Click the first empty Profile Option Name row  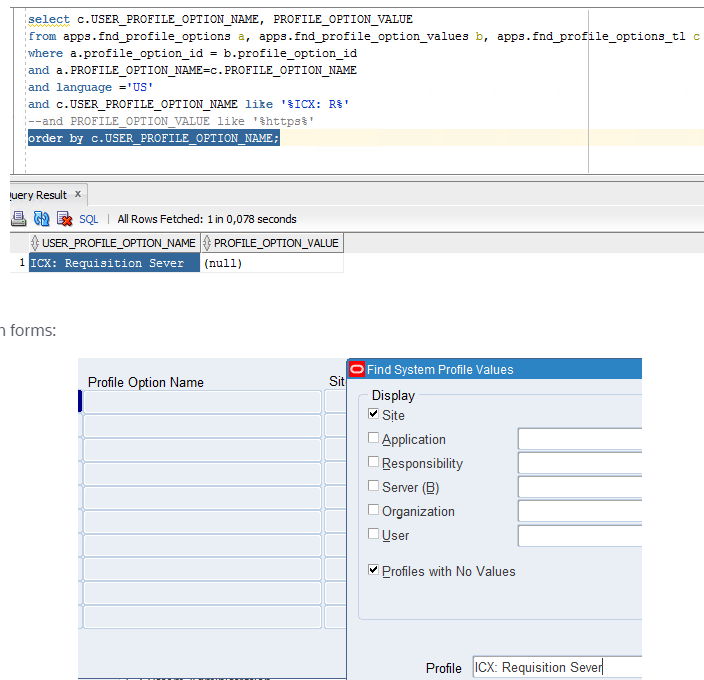(x=202, y=402)
